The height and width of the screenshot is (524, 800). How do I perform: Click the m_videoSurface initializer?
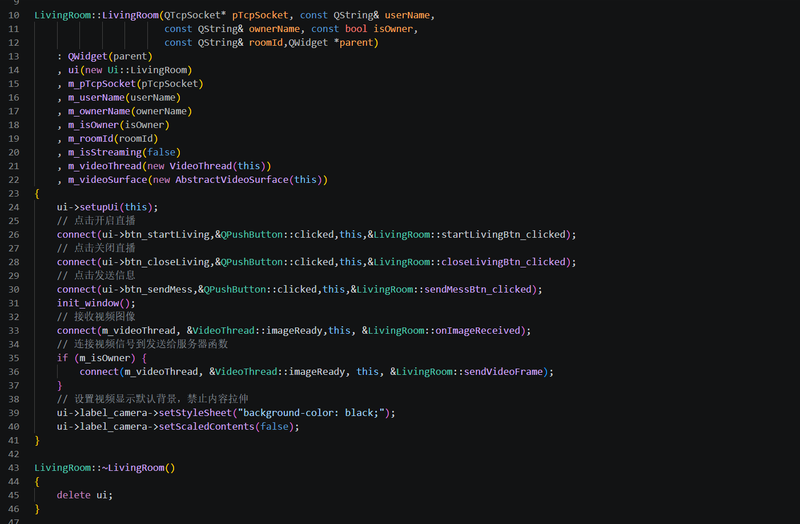click(108, 180)
